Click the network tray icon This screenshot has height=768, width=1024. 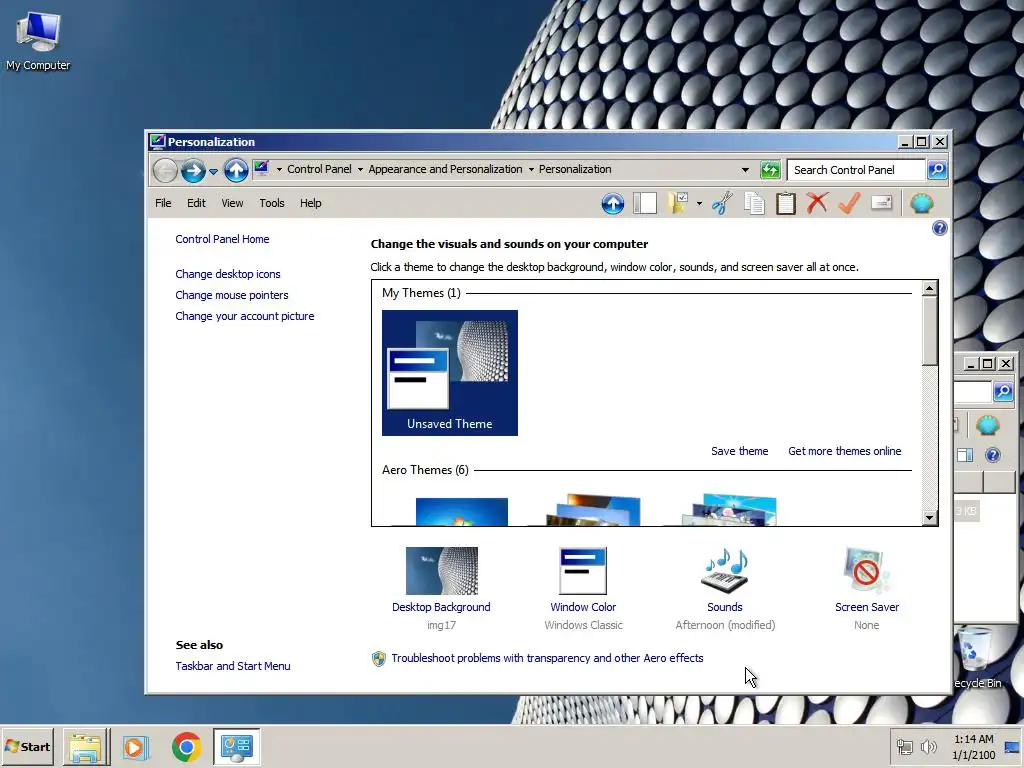tap(904, 746)
